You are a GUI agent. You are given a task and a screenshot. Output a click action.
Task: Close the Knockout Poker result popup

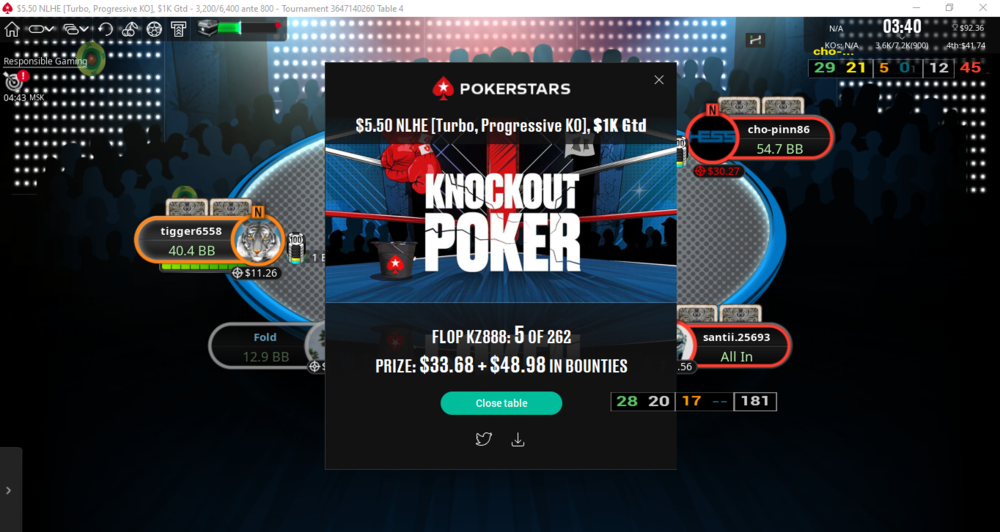[659, 80]
